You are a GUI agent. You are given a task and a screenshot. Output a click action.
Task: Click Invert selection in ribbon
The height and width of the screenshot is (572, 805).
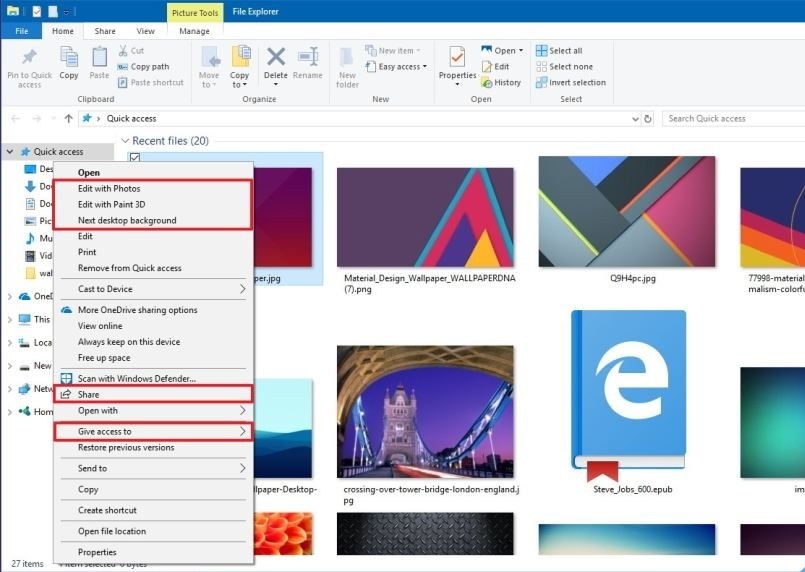(571, 83)
